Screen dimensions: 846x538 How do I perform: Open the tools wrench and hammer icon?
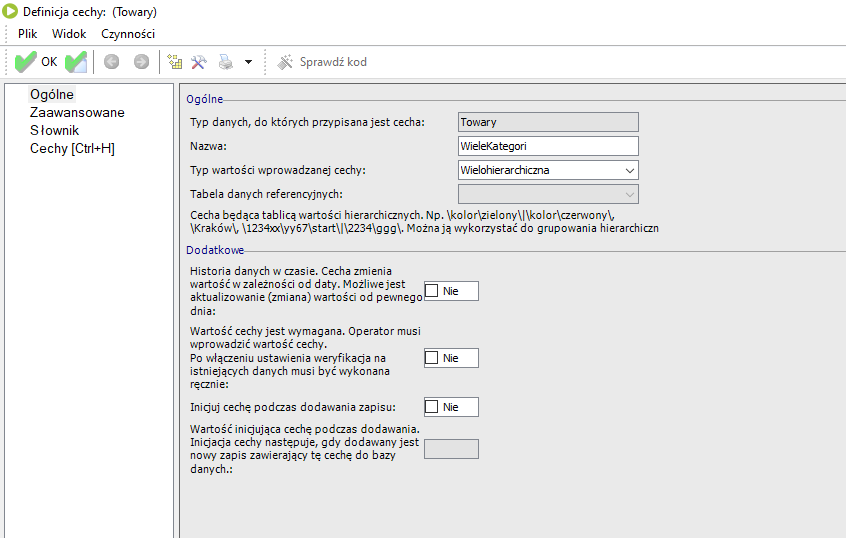point(199,62)
